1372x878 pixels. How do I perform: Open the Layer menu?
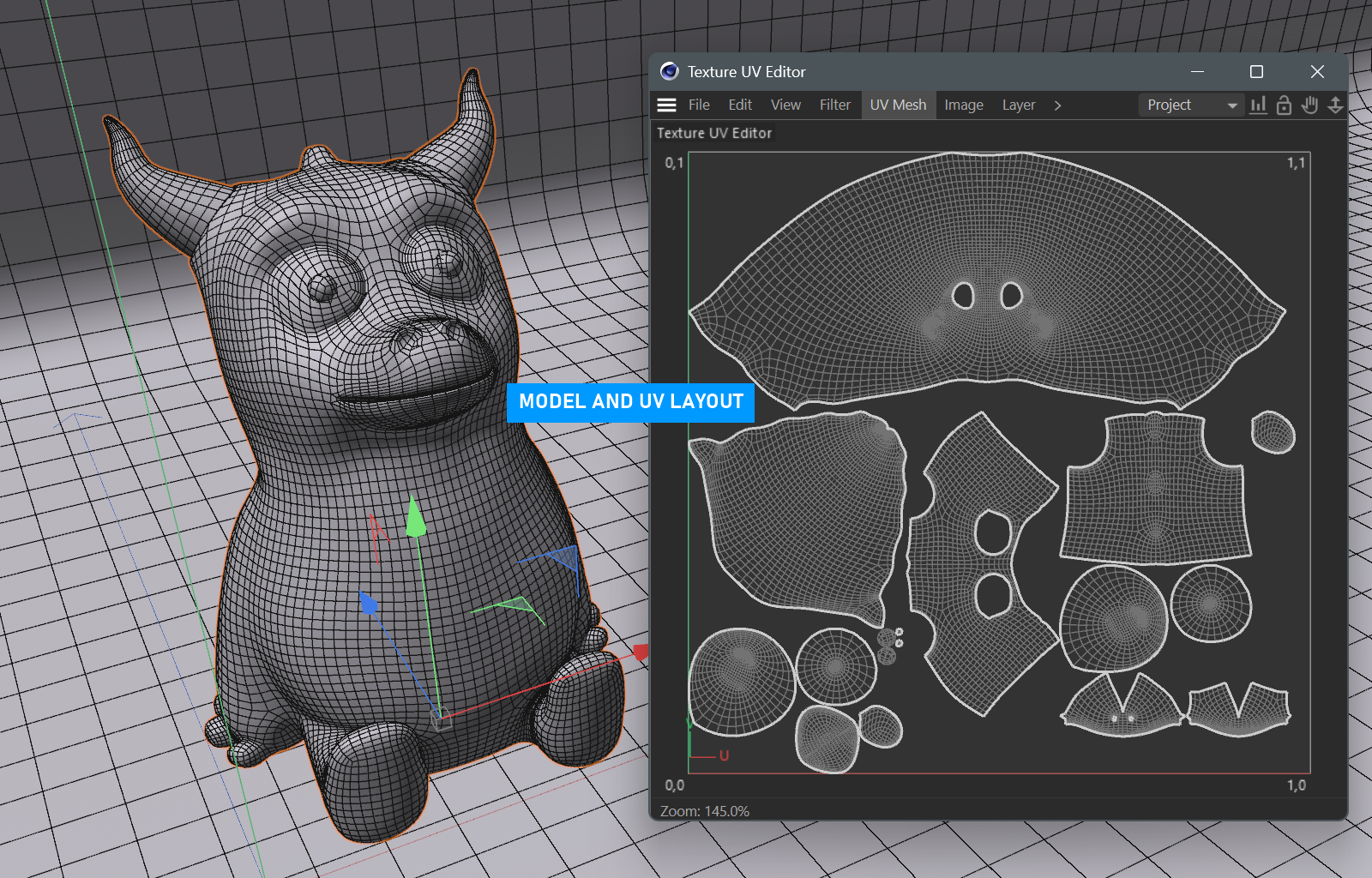click(x=1018, y=105)
